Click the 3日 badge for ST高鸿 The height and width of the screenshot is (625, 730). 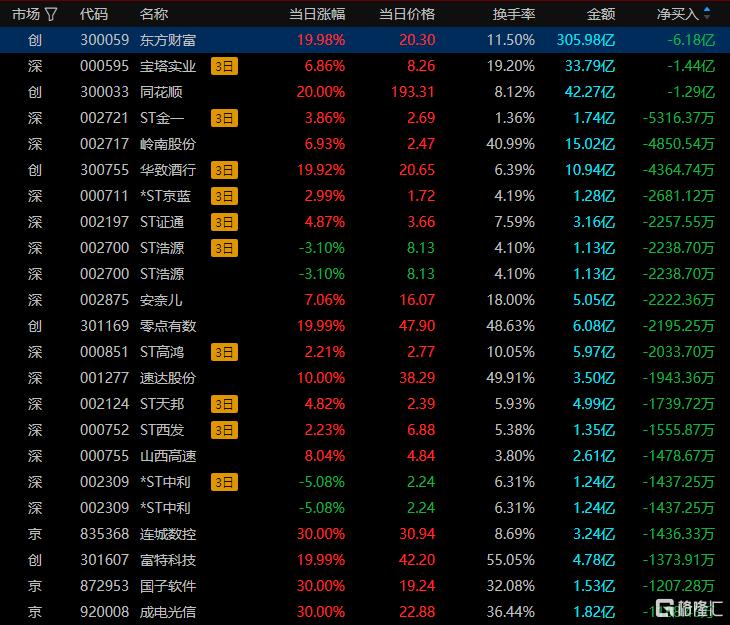point(224,352)
